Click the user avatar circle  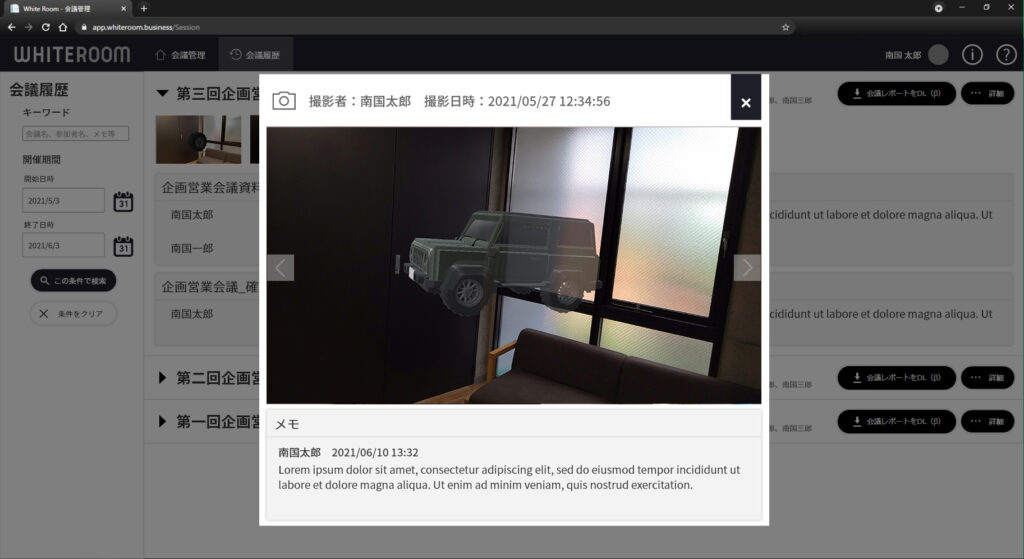938,55
